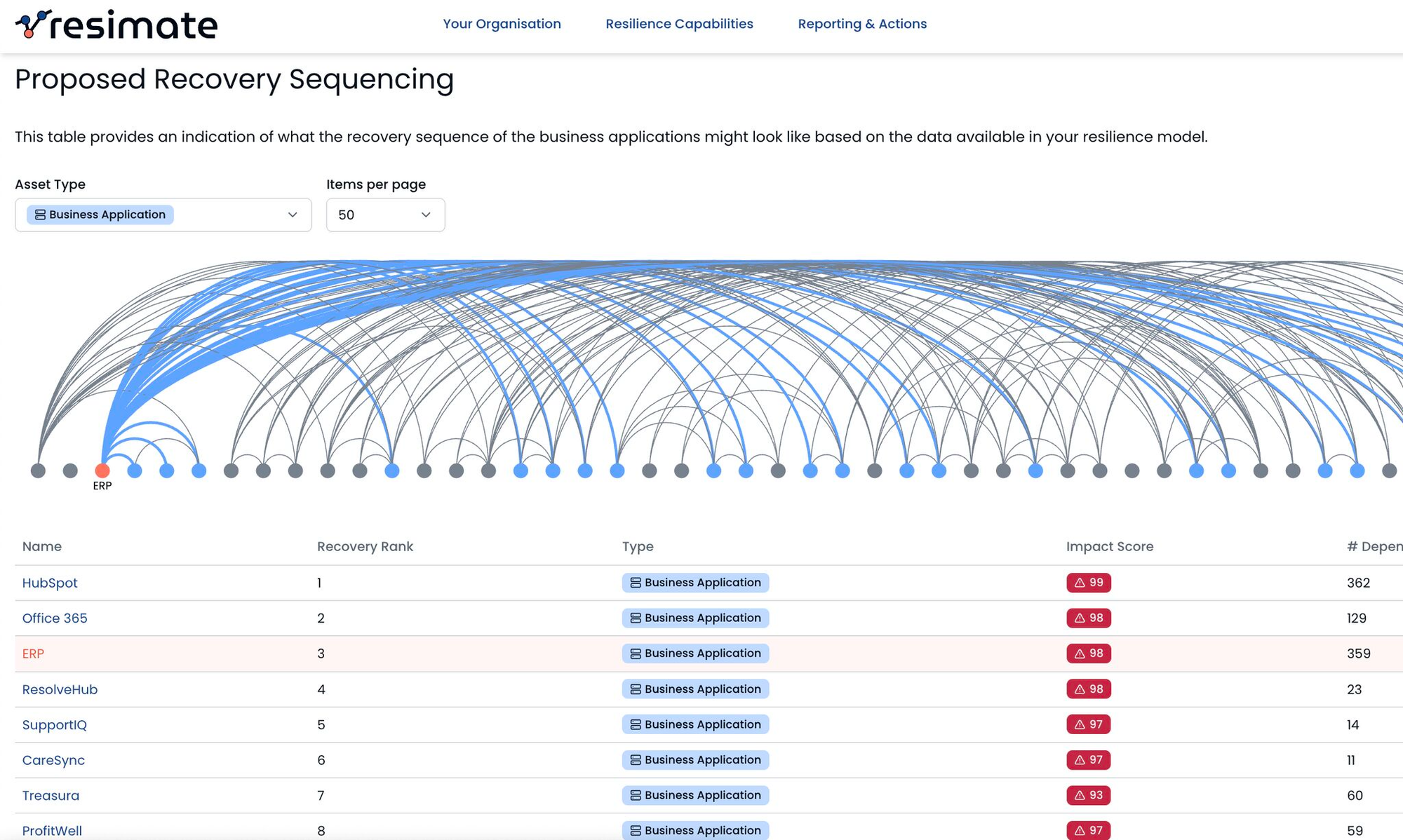Click the dependency count 60 for Treasura

[x=1355, y=795]
